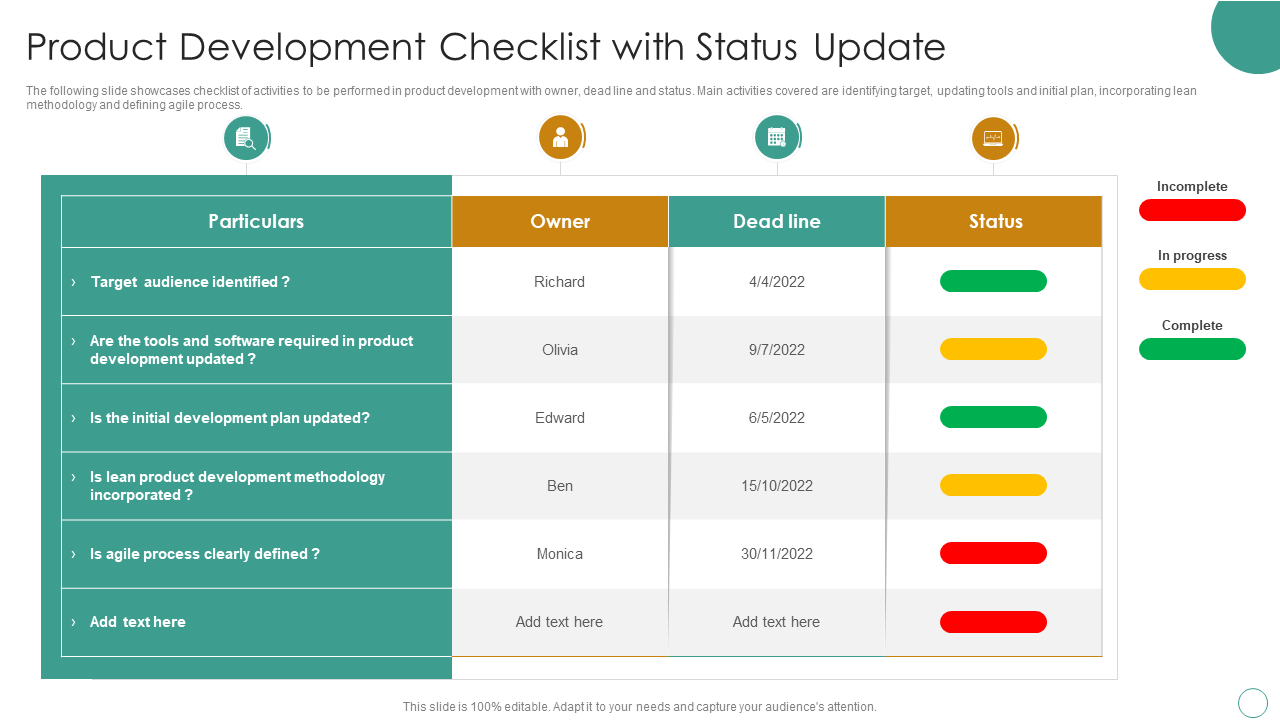Click the In progress legend label

pos(1192,256)
